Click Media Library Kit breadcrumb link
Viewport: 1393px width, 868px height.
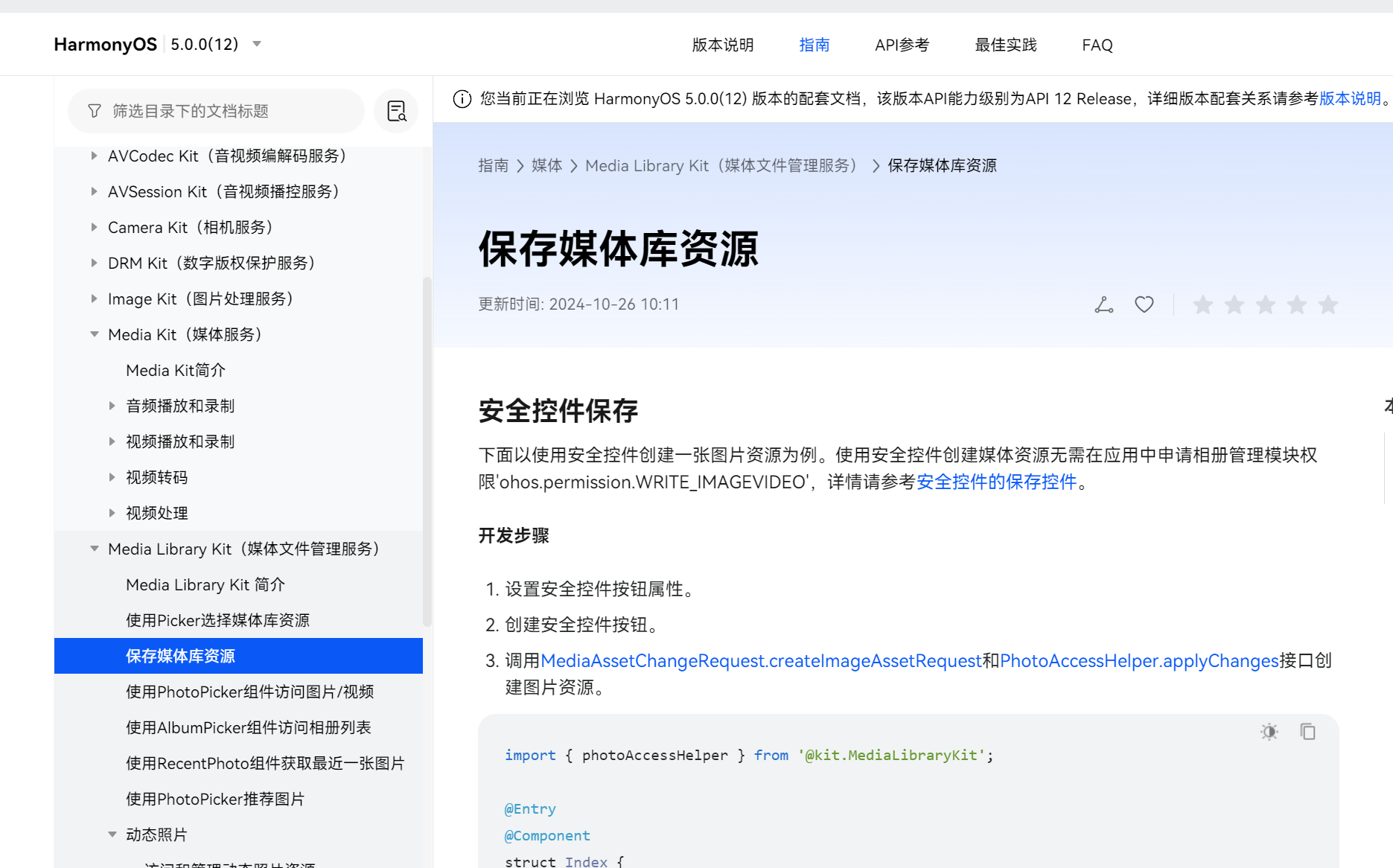[721, 165]
